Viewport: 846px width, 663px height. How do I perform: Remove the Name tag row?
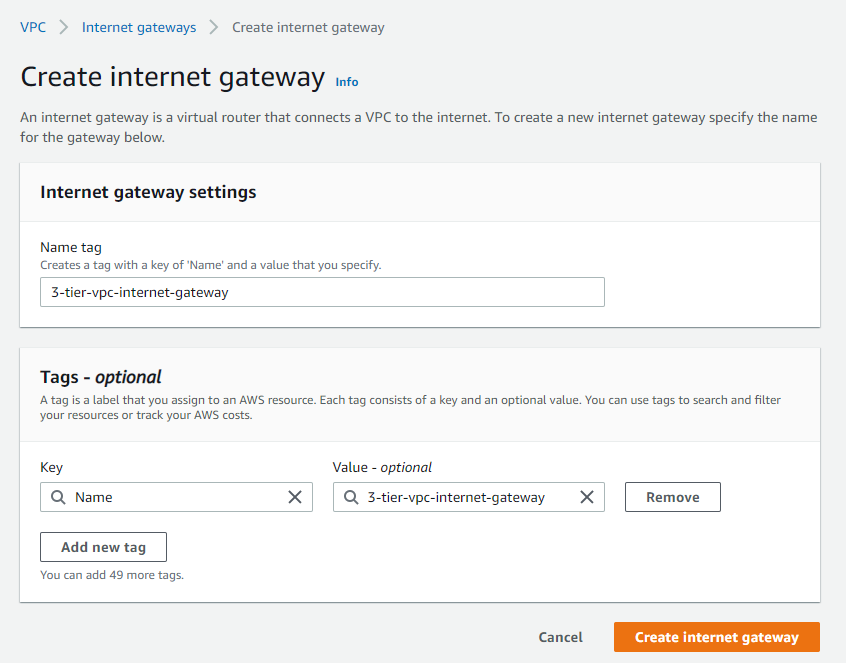click(x=672, y=497)
